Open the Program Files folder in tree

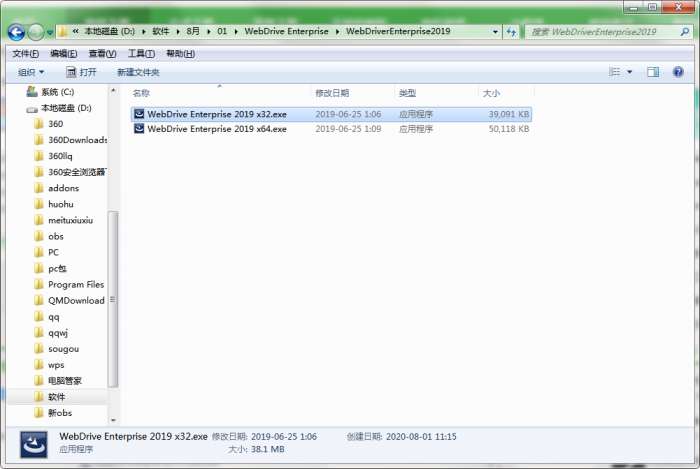tap(69, 285)
